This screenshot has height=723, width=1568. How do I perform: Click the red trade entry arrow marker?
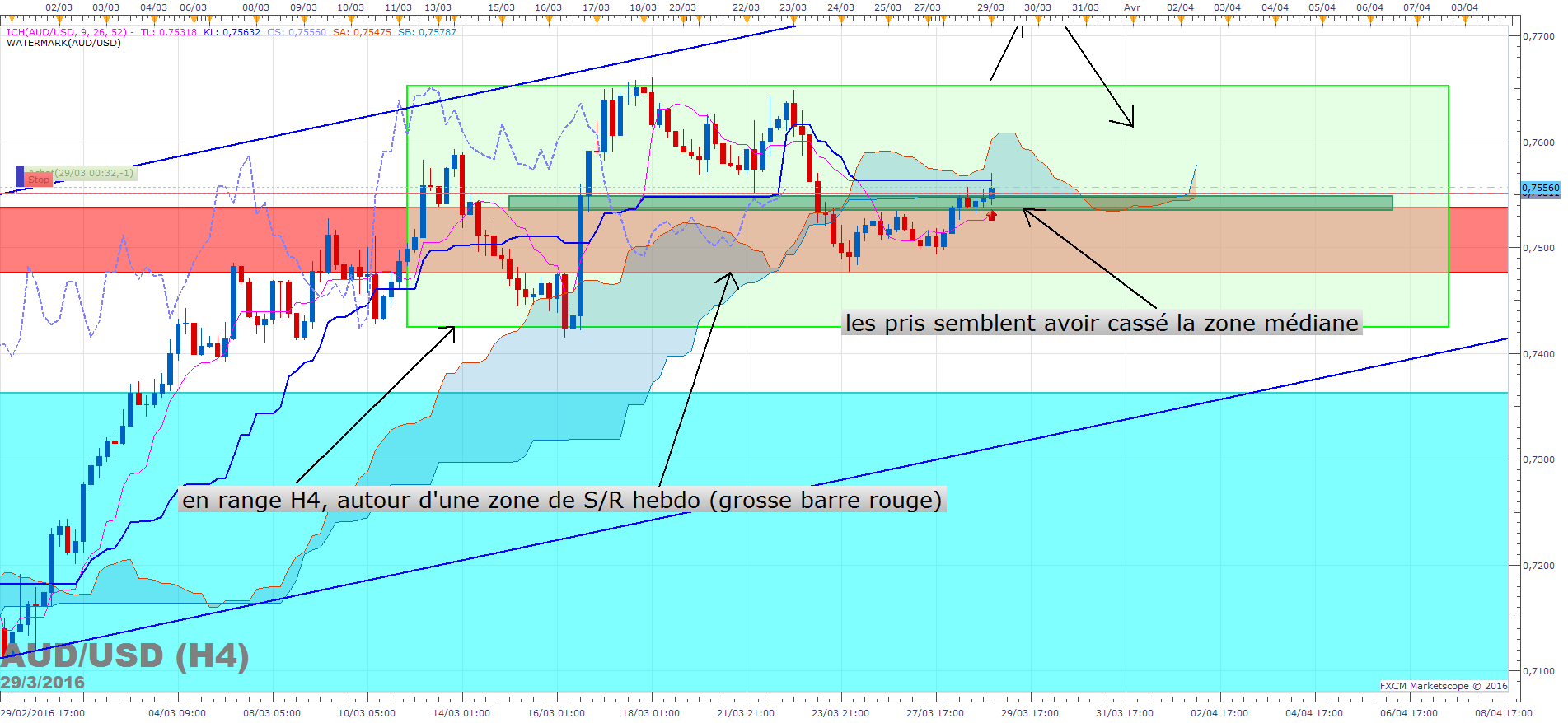(x=992, y=215)
